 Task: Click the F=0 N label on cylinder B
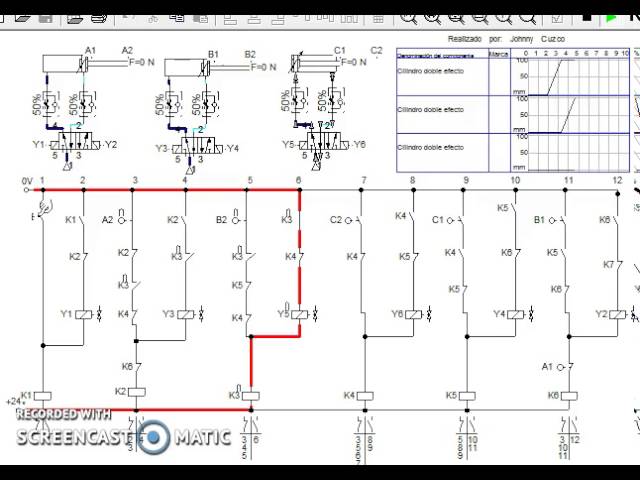point(264,67)
